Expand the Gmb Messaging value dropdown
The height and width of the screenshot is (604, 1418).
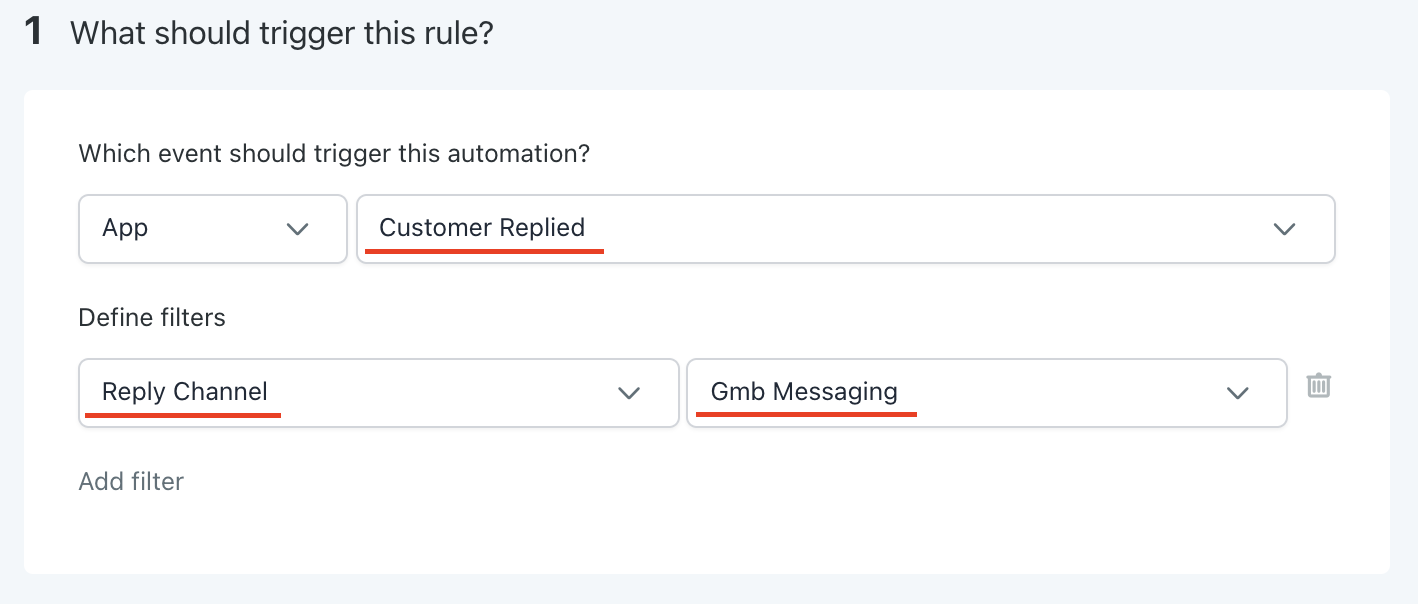click(986, 393)
